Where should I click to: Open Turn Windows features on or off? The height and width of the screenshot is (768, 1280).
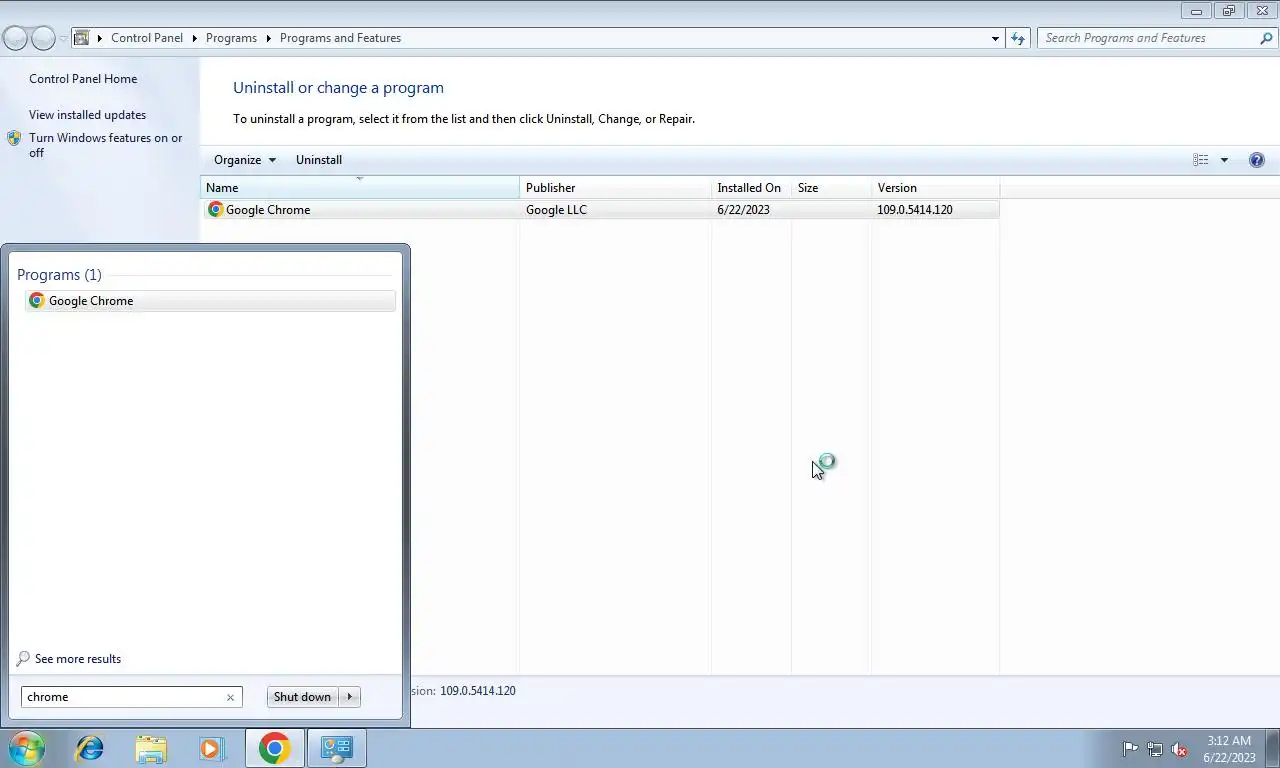pyautogui.click(x=105, y=145)
